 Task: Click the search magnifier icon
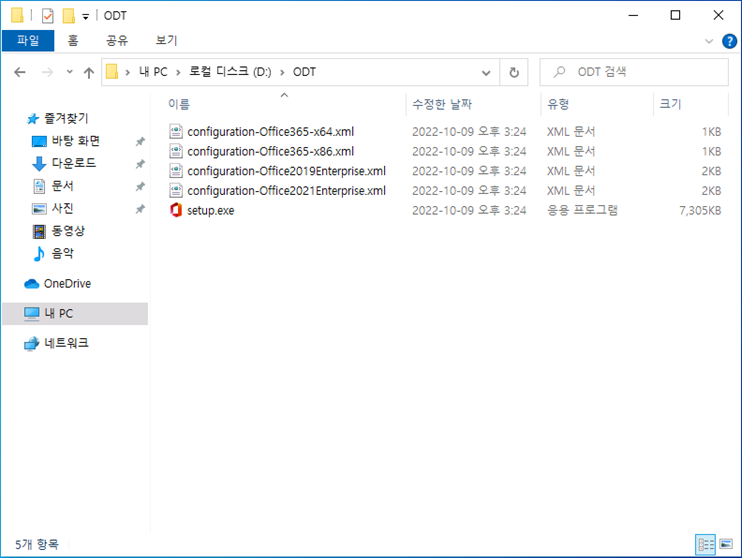tap(560, 72)
